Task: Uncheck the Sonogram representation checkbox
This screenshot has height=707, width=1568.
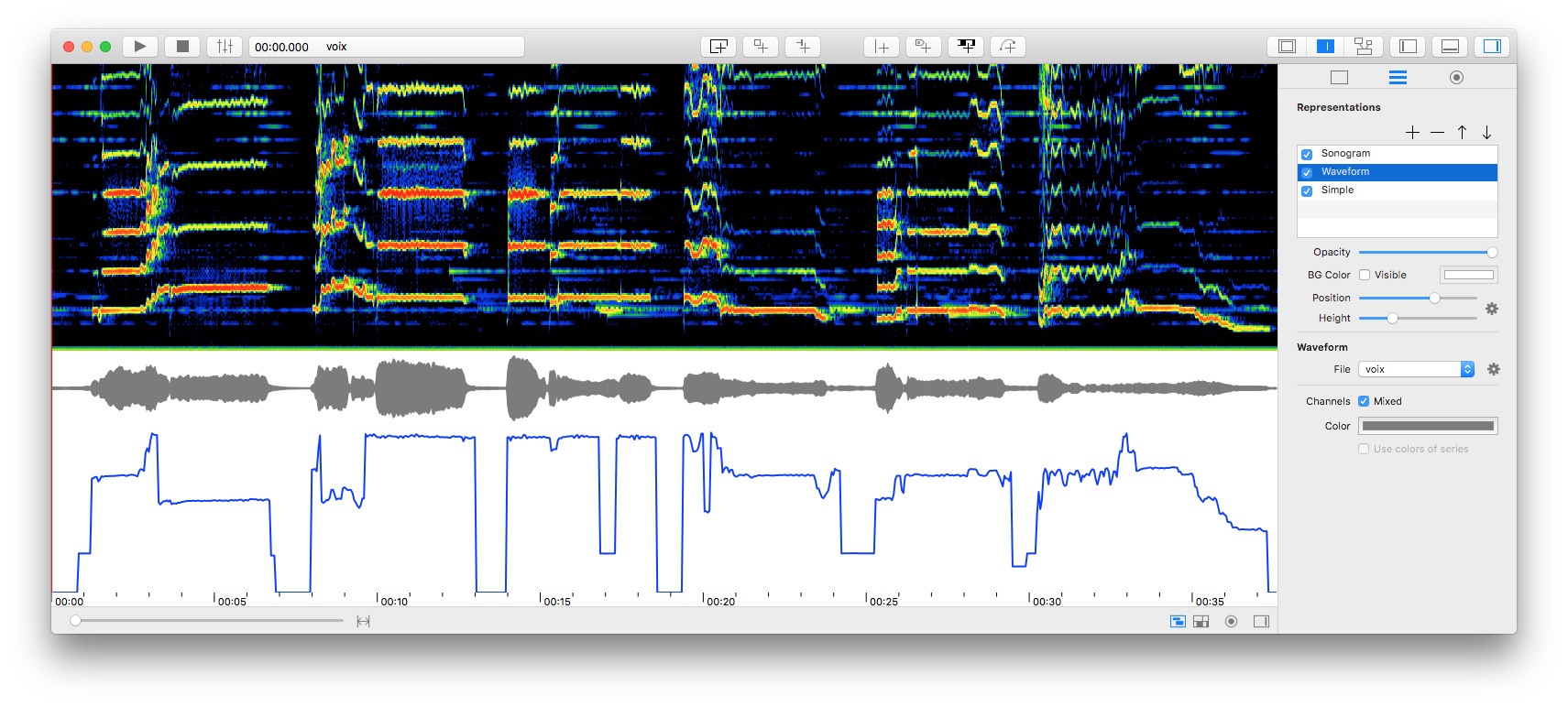Action: (x=1307, y=154)
